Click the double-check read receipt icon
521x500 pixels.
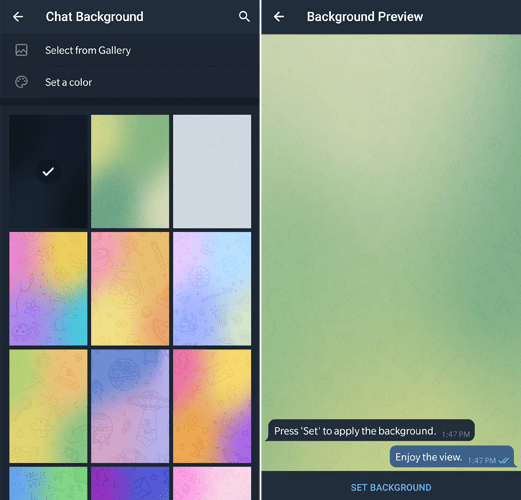(x=504, y=460)
